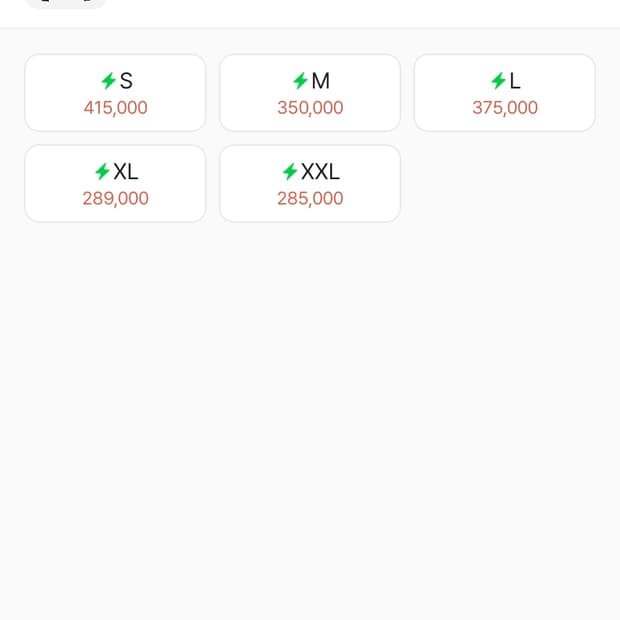Click the lightning bolt icon beside M
This screenshot has width=620, height=620.
[300, 81]
